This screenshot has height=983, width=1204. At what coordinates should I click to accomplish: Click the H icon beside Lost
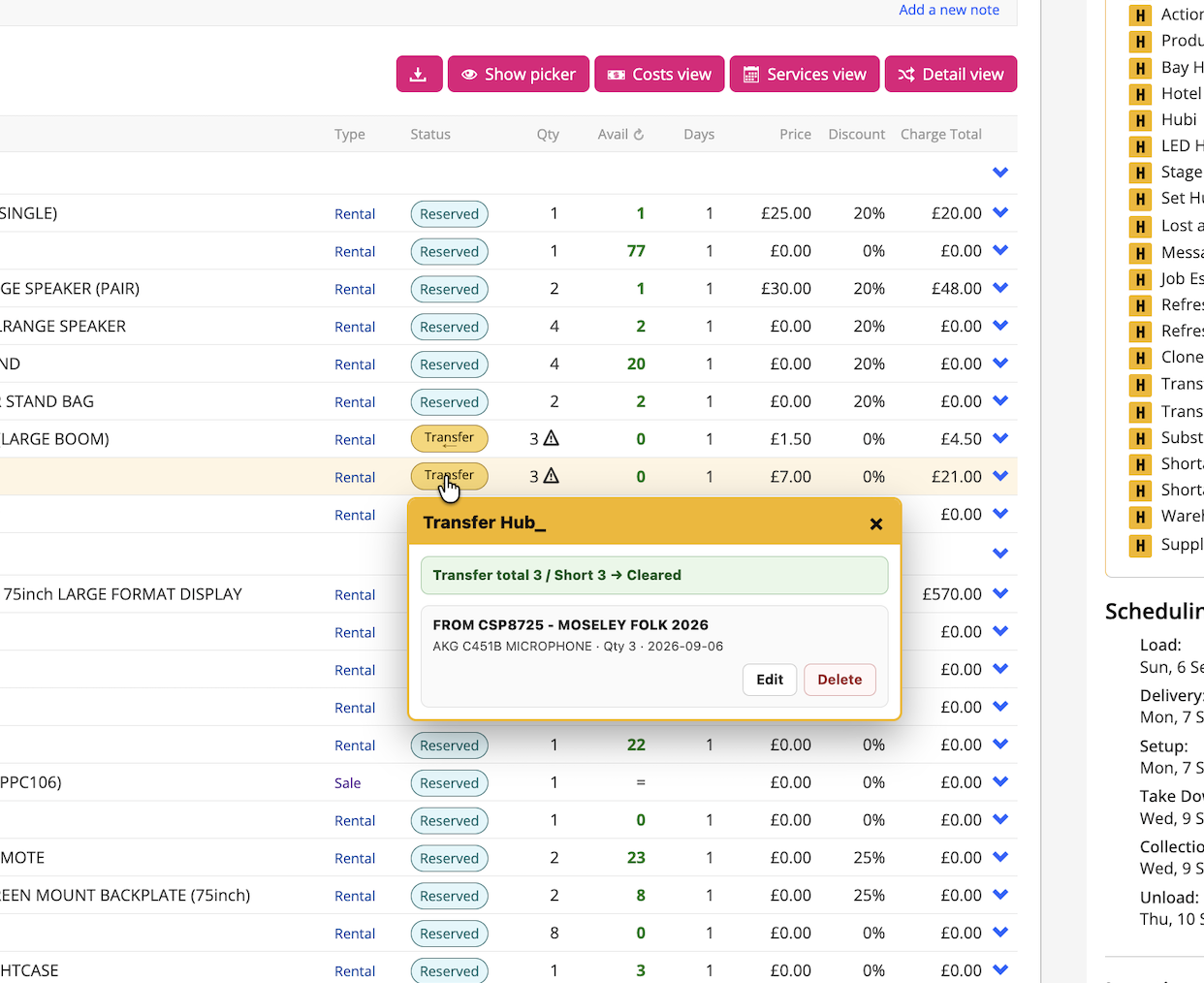[1140, 226]
